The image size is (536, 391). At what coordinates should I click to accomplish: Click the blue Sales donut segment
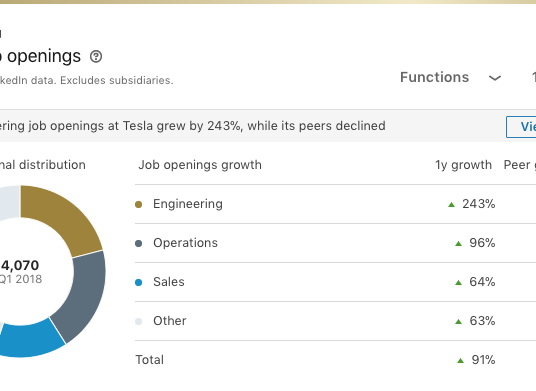pos(29,340)
